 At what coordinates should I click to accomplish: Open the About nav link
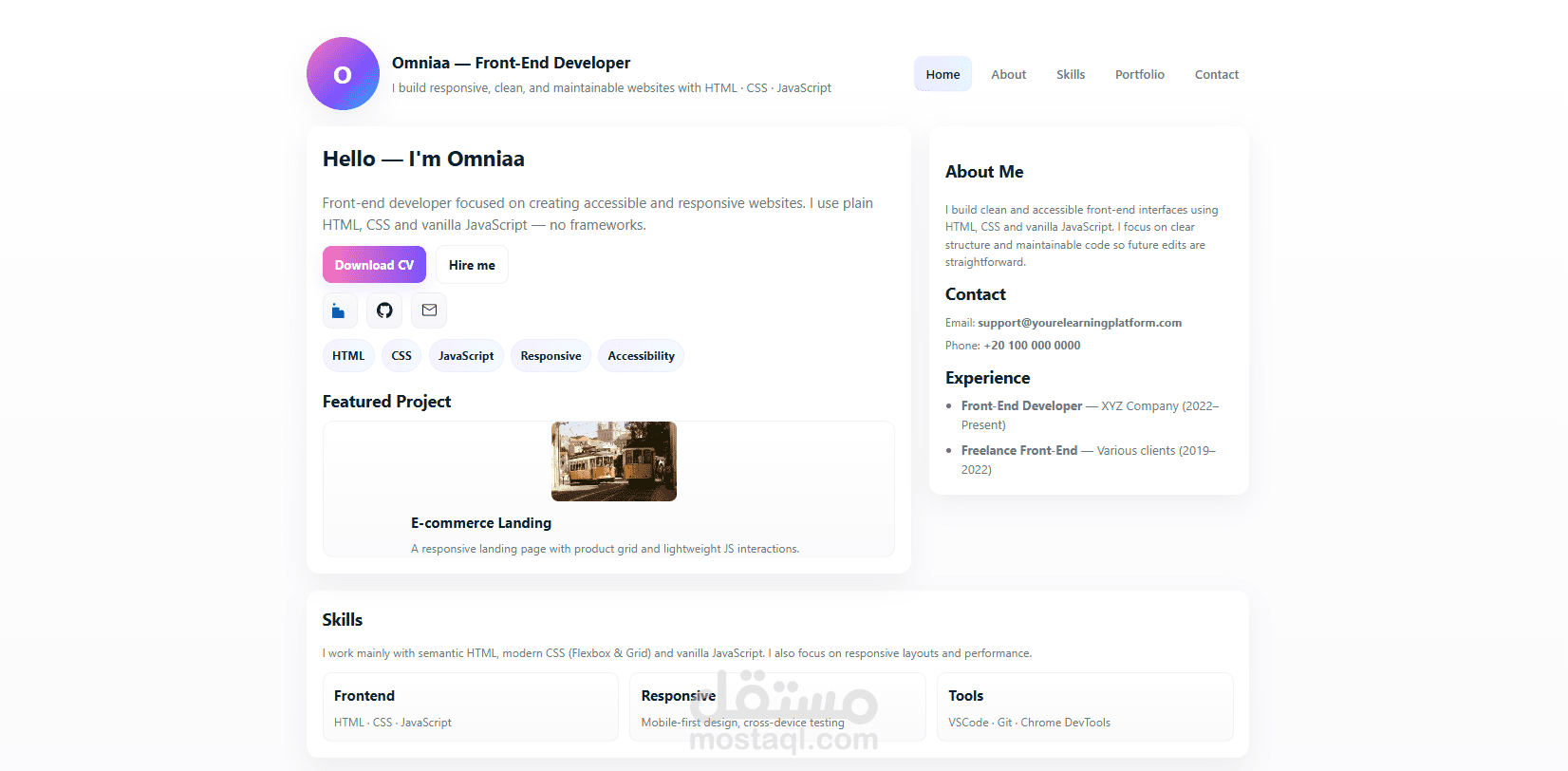click(1008, 74)
